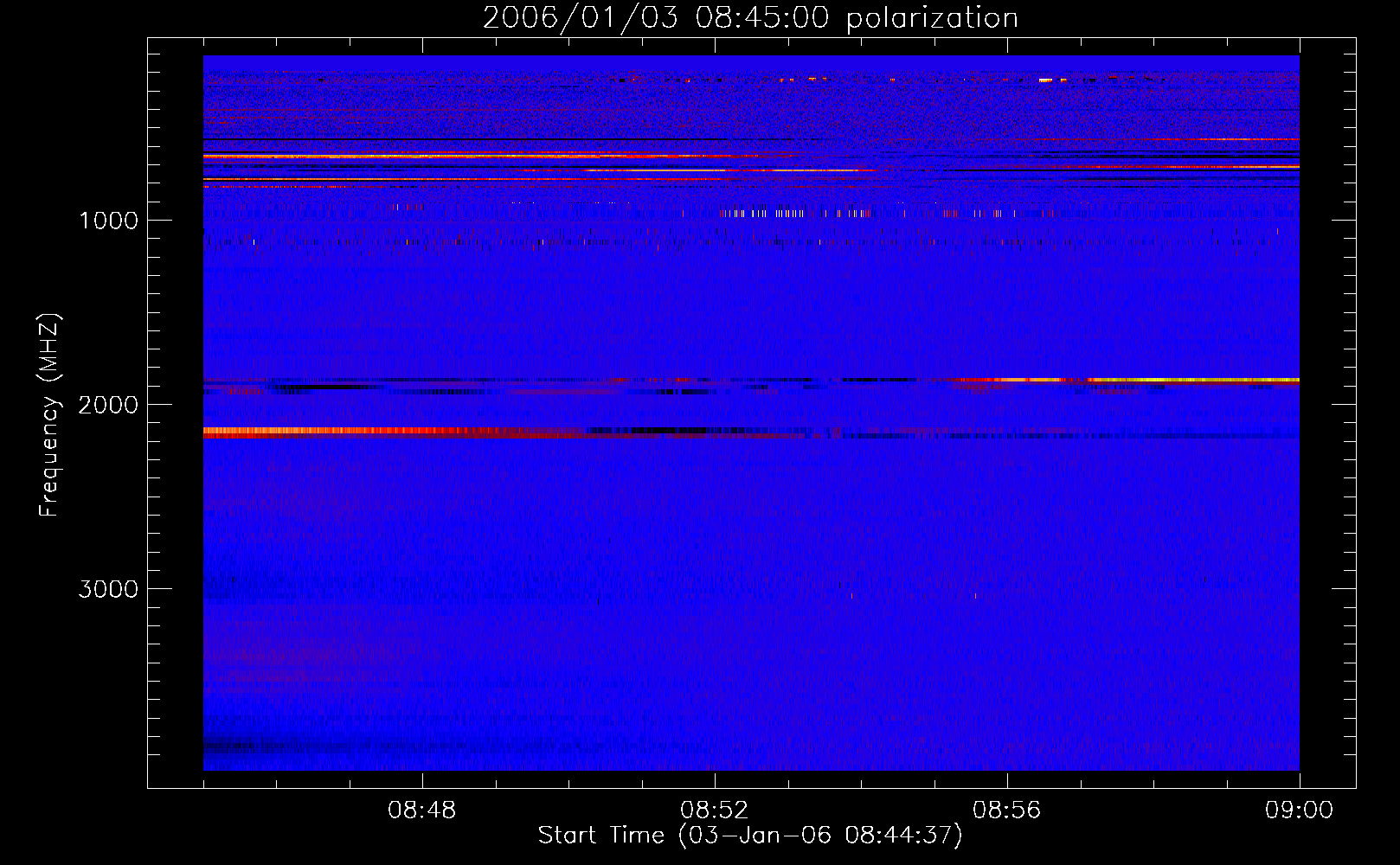The image size is (1400, 865).
Task: Click the 'Start Time (03-Jan-06 08:44:37)' label
Action: tap(750, 836)
